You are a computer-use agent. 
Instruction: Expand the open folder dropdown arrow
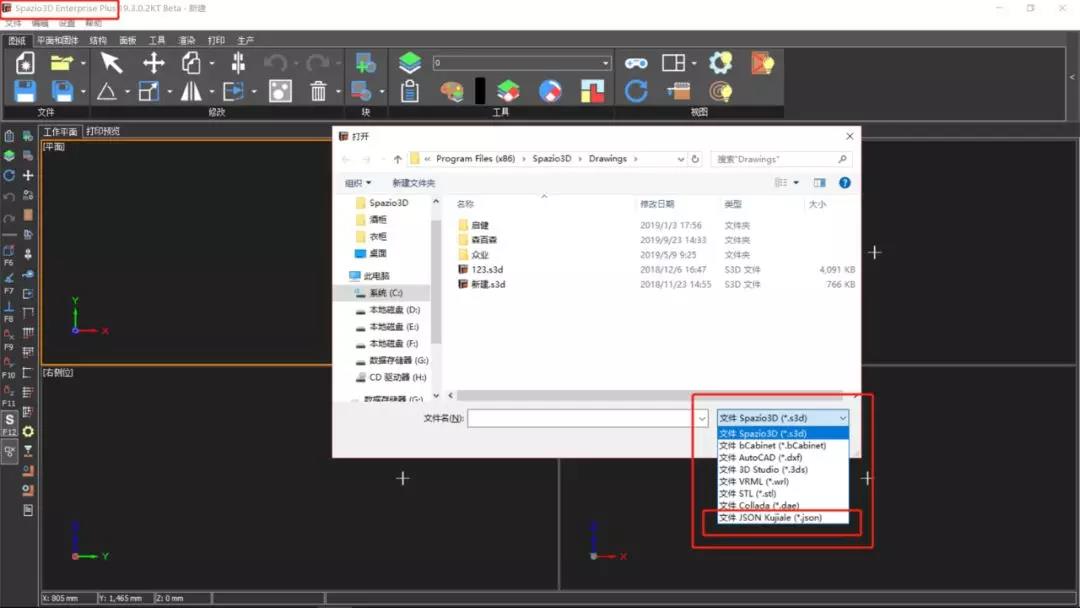(83, 63)
